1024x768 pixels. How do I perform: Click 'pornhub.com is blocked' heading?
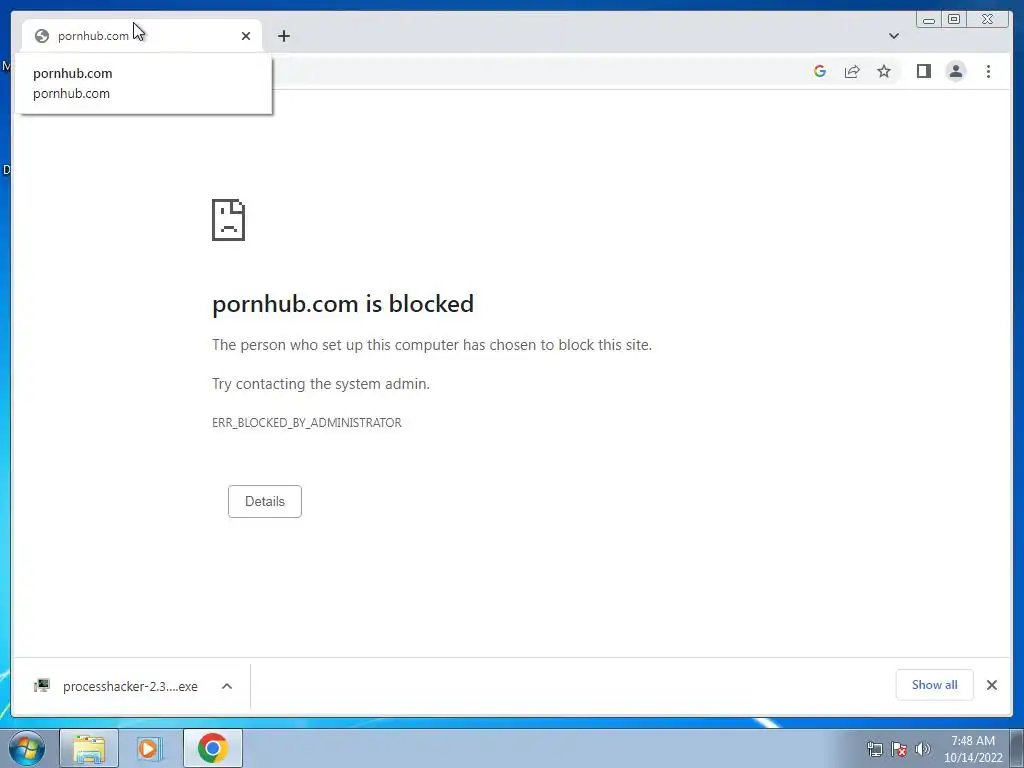(x=343, y=304)
